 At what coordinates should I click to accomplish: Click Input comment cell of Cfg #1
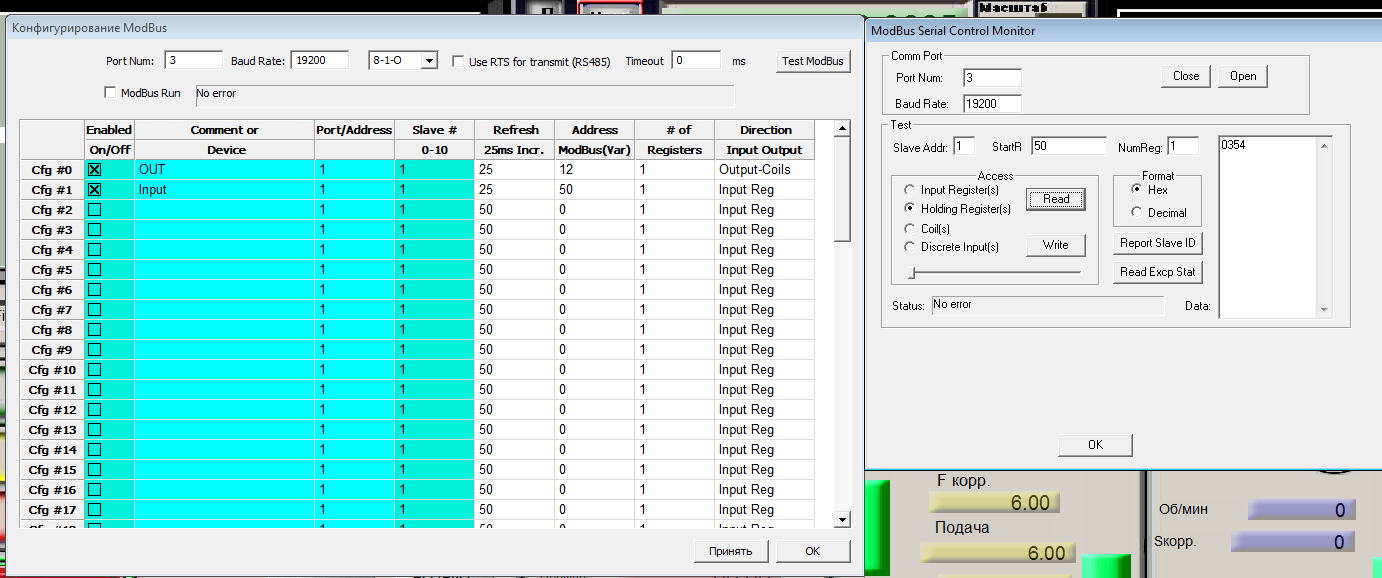click(x=224, y=190)
